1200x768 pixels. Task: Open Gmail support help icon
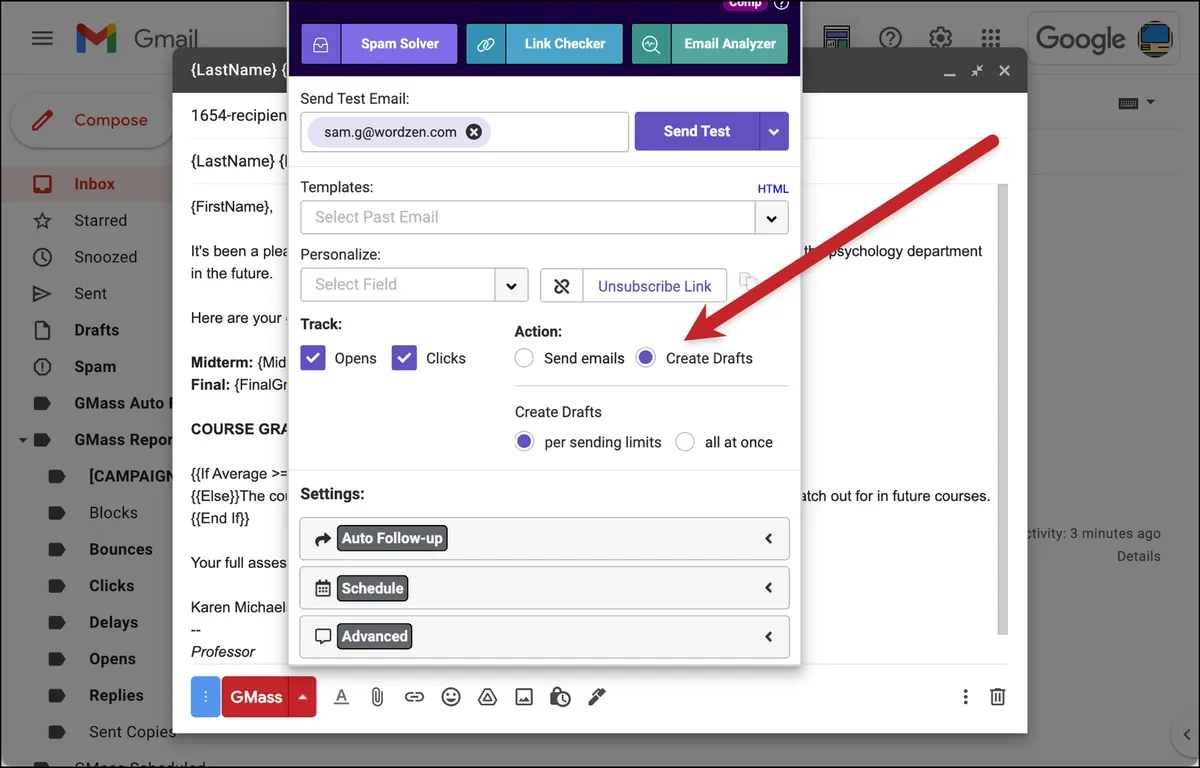click(x=890, y=39)
